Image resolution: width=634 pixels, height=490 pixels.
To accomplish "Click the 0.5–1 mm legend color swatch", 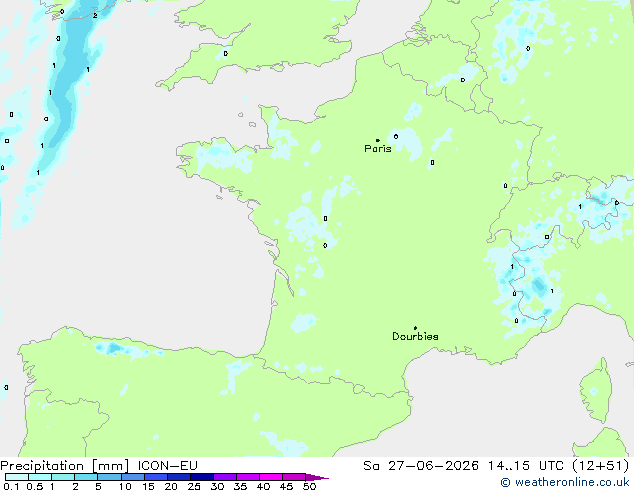I will pyautogui.click(x=40, y=477).
